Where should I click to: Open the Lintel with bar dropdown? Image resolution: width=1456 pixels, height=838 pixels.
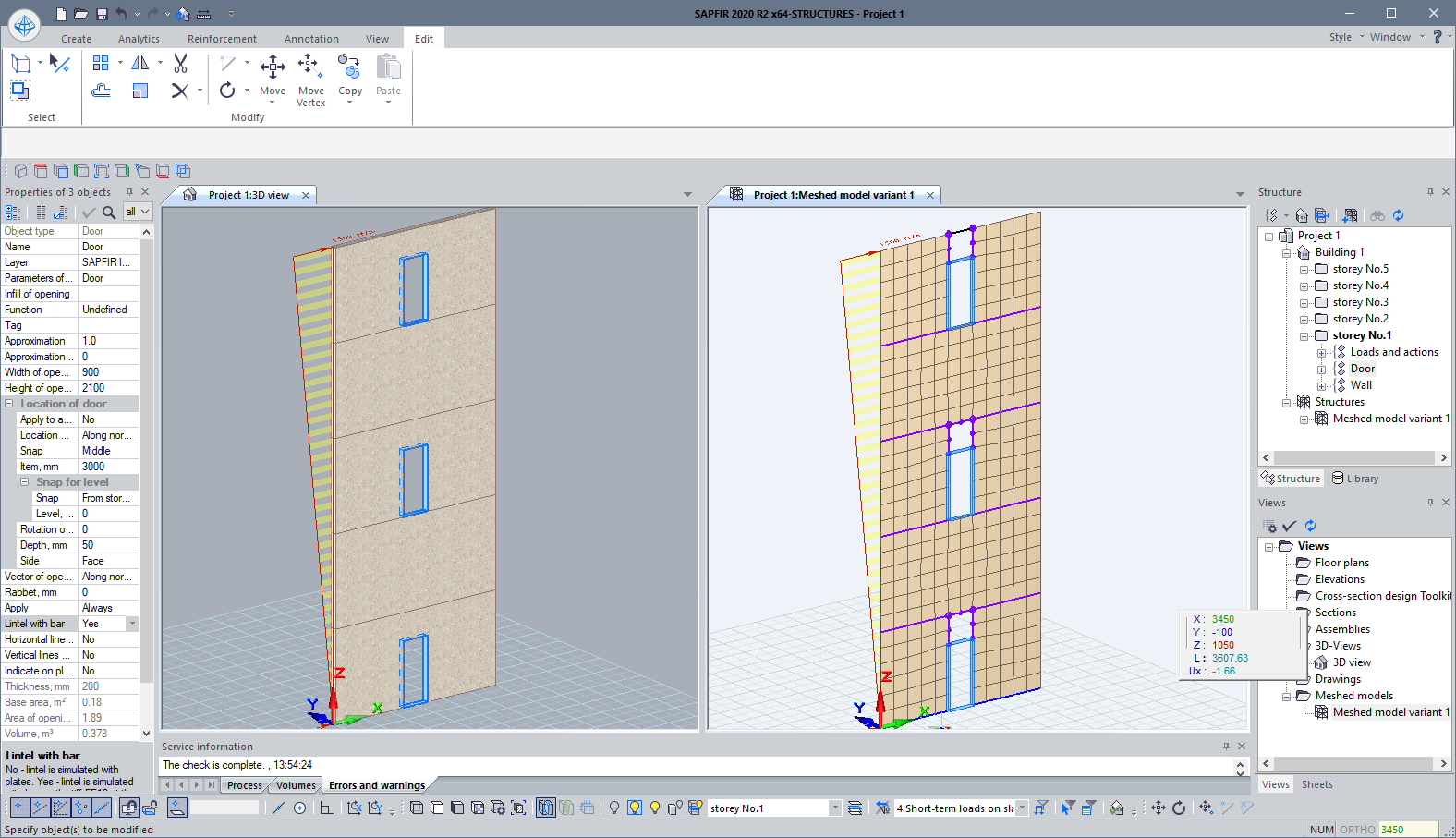coord(132,624)
